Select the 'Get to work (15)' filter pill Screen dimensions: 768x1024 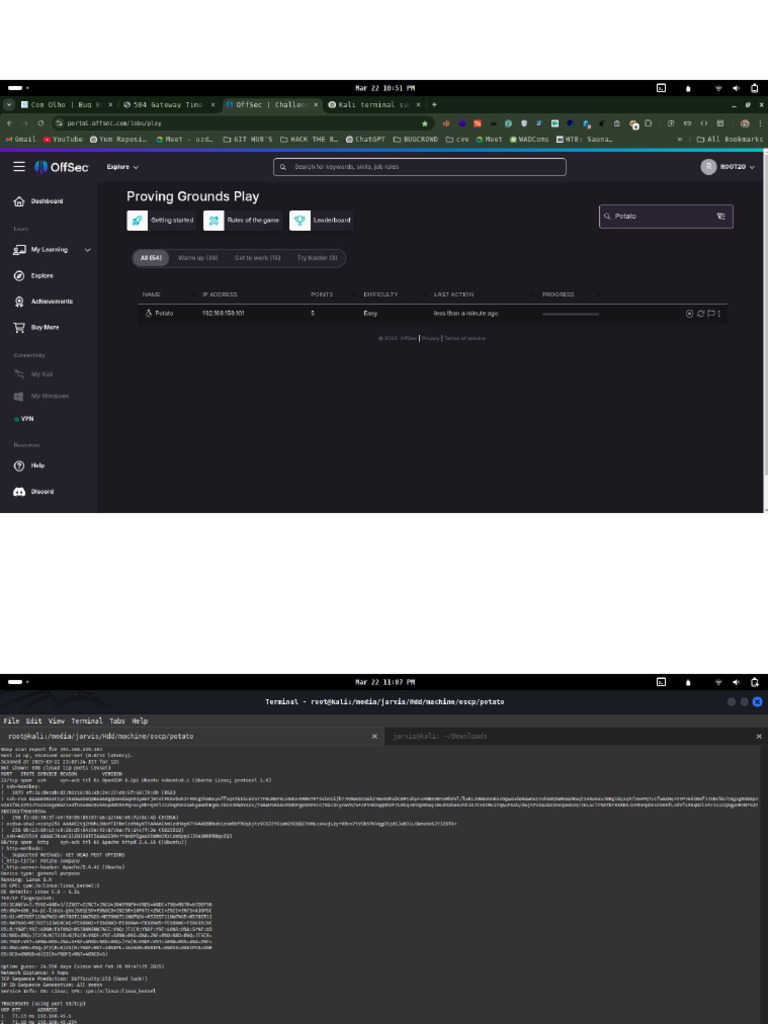(257, 258)
